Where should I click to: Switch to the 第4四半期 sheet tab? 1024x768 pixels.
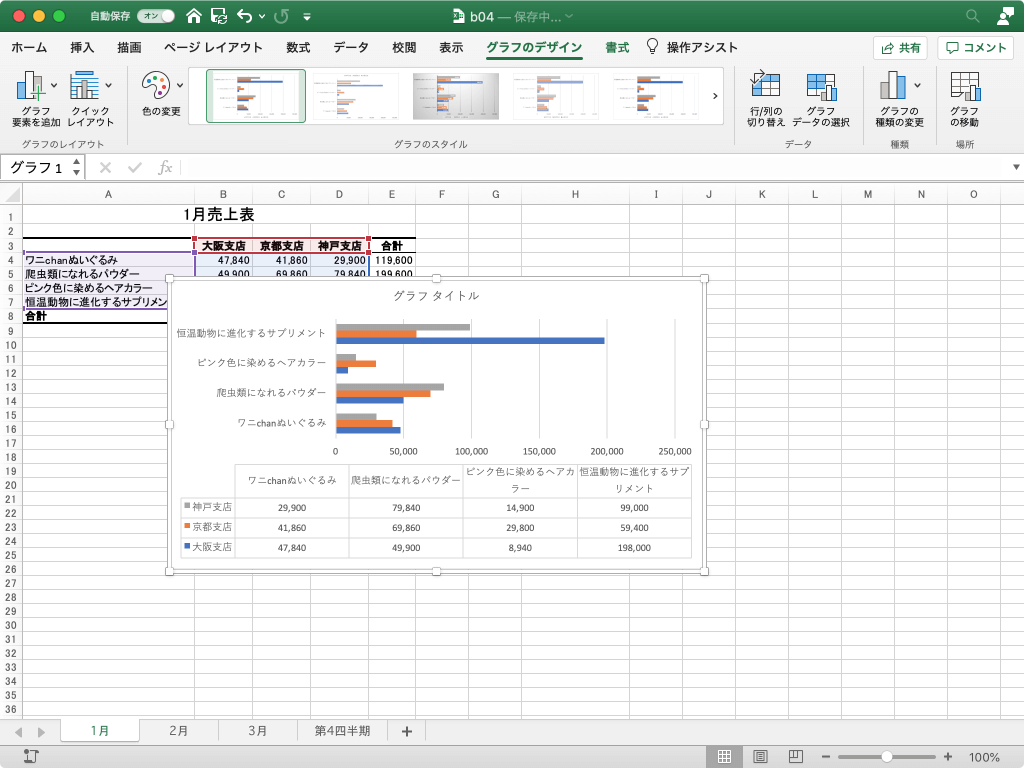[x=342, y=731]
